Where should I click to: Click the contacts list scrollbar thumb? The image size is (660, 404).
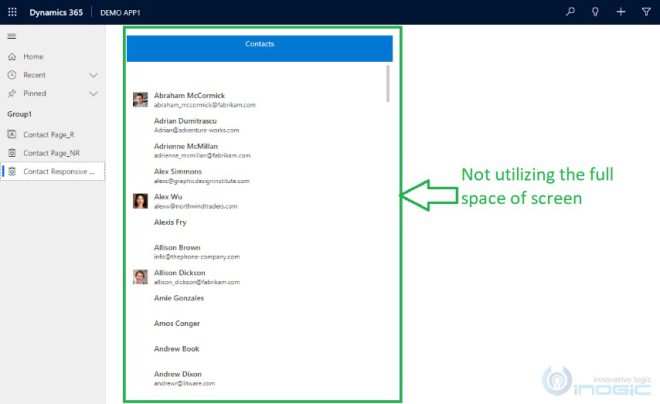(388, 84)
